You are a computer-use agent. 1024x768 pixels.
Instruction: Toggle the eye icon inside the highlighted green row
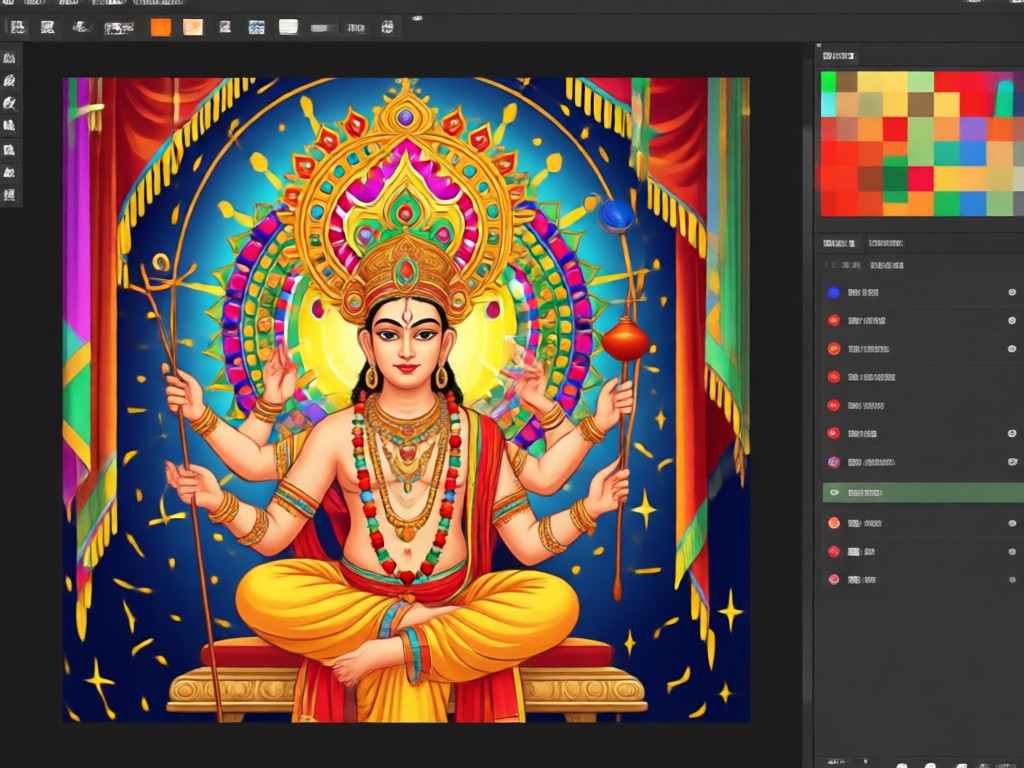pyautogui.click(x=834, y=492)
